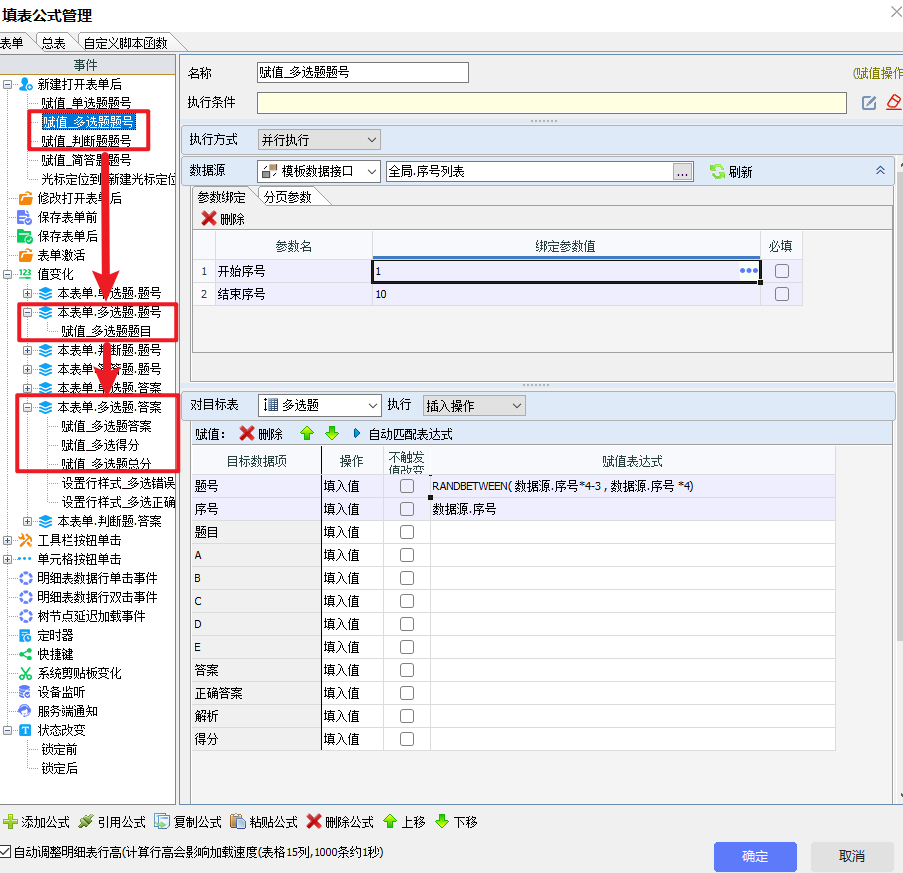Click the 服务端通知 icon
The width and height of the screenshot is (903, 873).
[x=25, y=711]
